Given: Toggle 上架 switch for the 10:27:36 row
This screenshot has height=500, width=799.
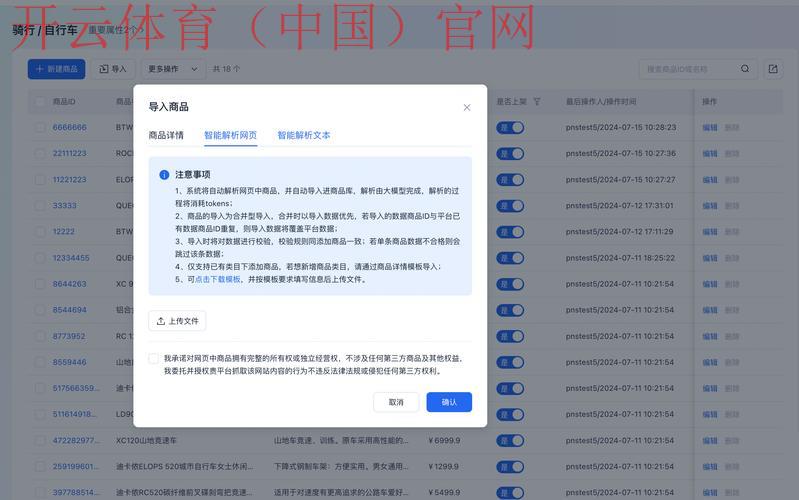Looking at the screenshot, I should tap(510, 153).
